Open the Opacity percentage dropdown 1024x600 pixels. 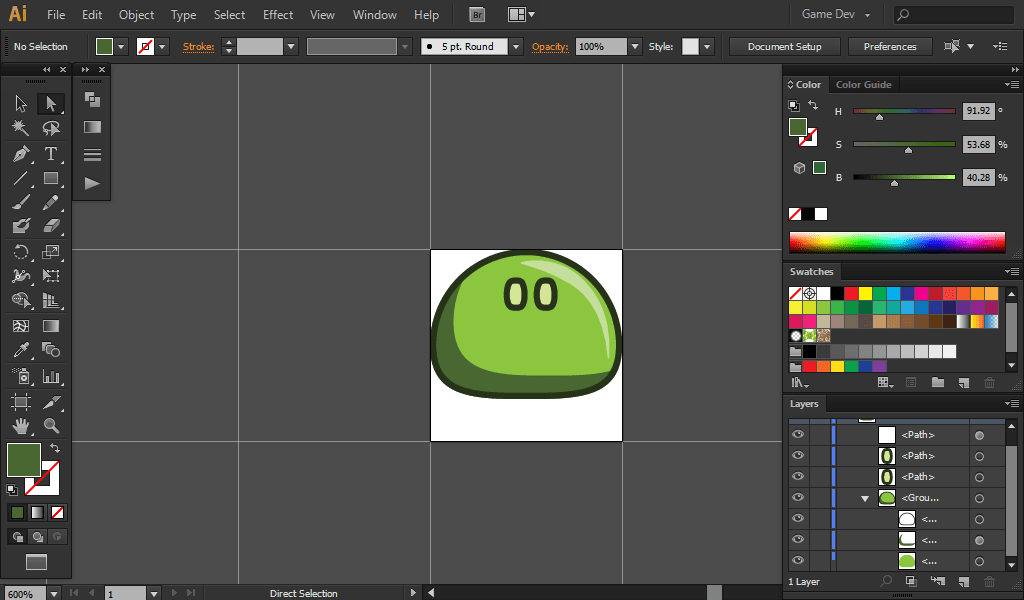click(x=634, y=47)
